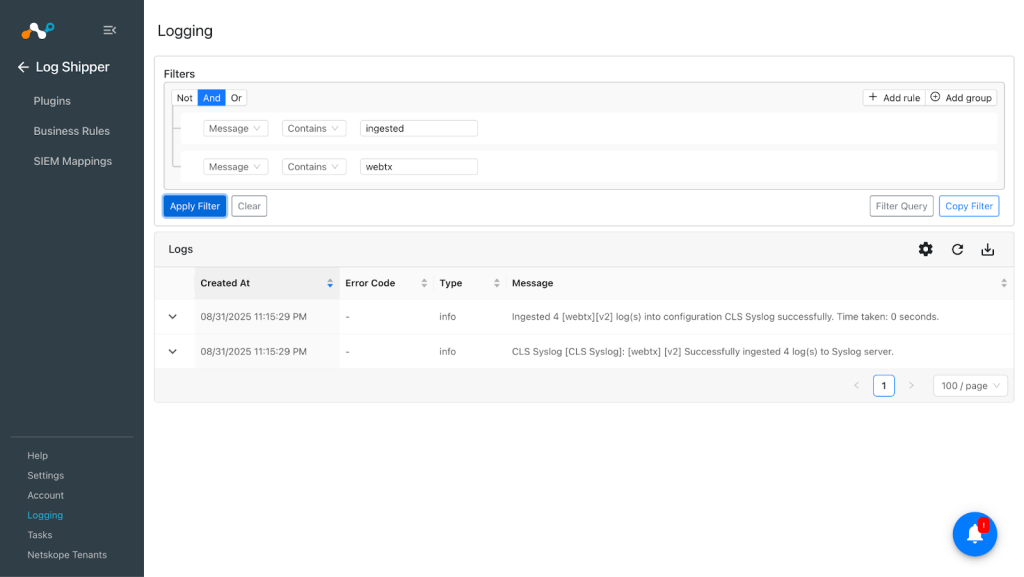Open Tasks in sidebar
This screenshot has height=577, width=1024.
coord(40,535)
